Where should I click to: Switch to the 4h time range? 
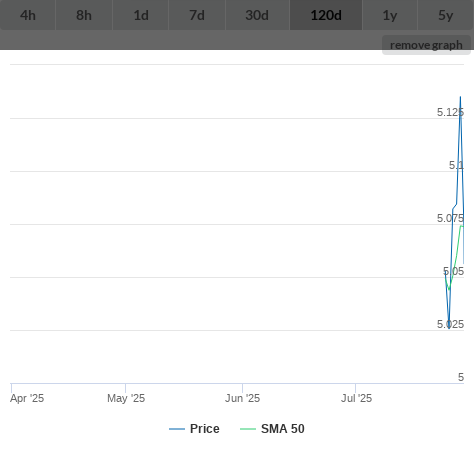28,15
